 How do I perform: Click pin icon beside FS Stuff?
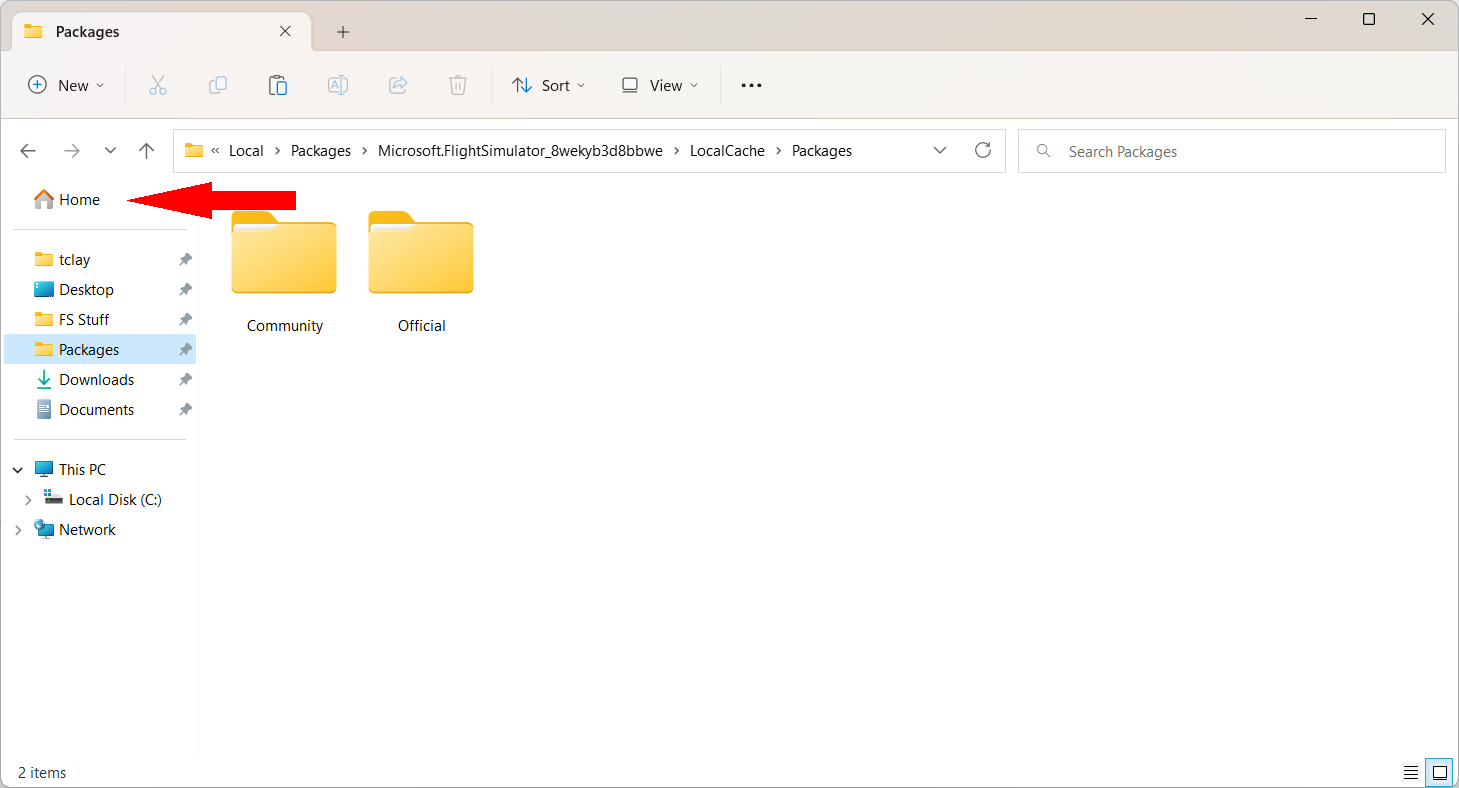pos(185,320)
